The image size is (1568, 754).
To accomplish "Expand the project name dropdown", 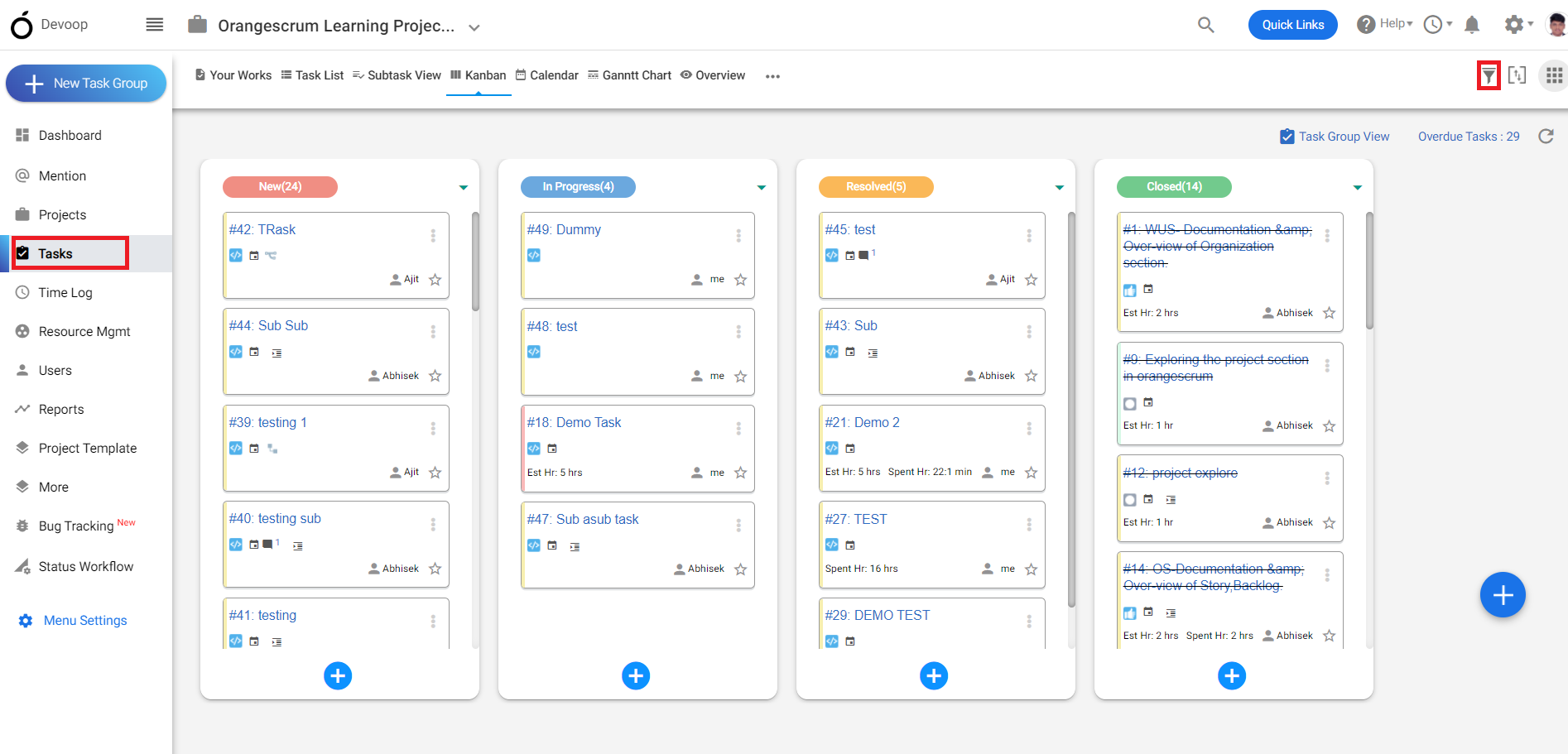I will (x=474, y=27).
